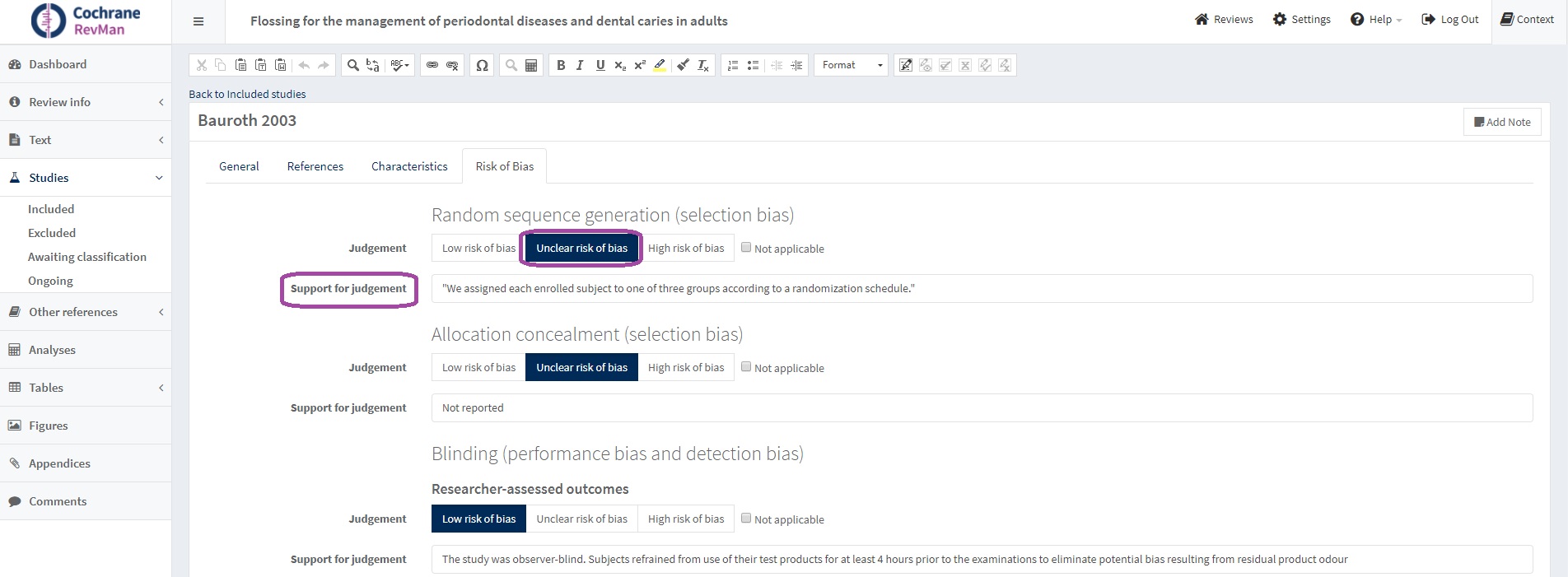Check Not applicable for Random sequence generation
1568x577 pixels.
[x=746, y=248]
